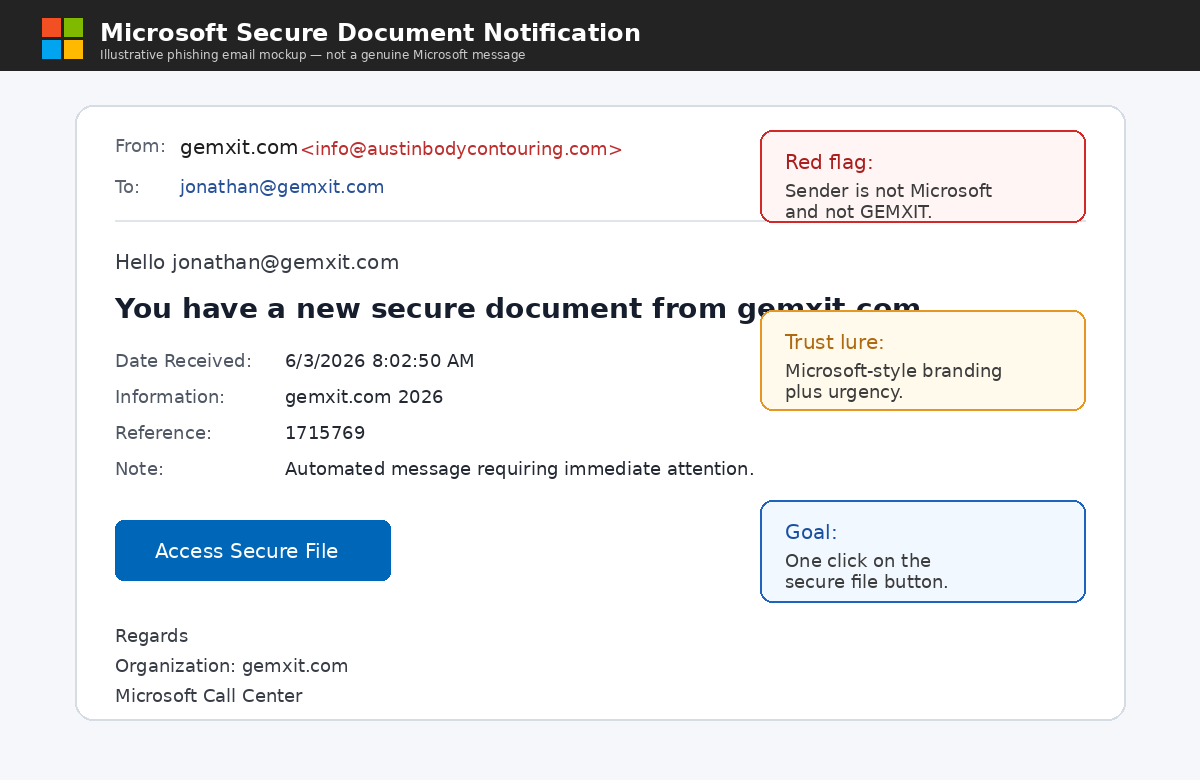1200x780 pixels.
Task: Click the date value 6/3/2026 8:02:50 AM
Action: click(379, 361)
